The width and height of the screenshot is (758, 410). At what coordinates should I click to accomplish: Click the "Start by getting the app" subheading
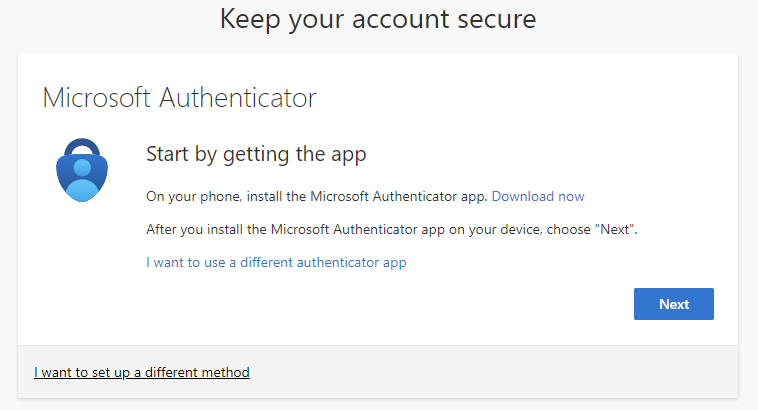click(256, 154)
